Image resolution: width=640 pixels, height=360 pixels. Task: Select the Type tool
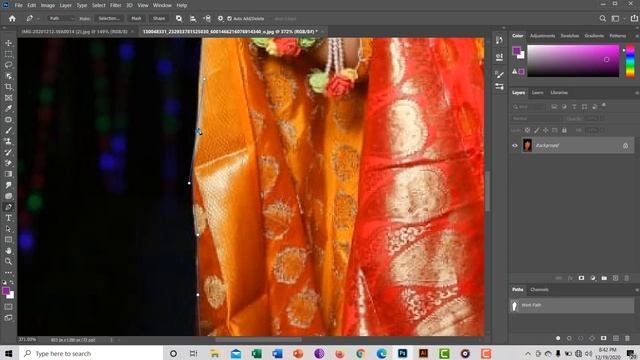(8, 218)
